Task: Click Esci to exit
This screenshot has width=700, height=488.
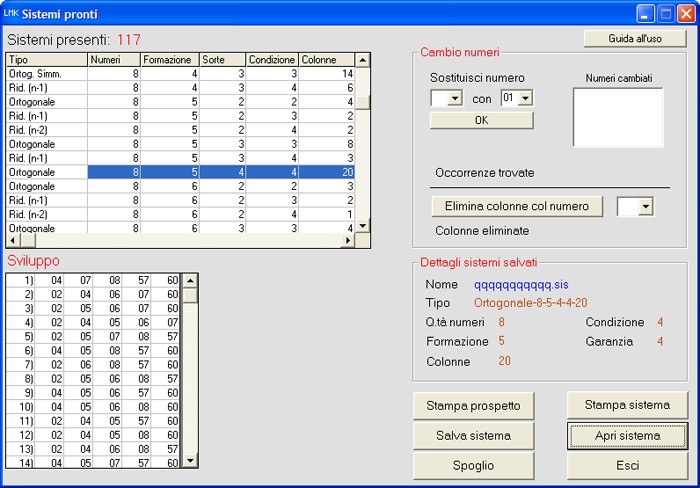Action: click(x=627, y=466)
